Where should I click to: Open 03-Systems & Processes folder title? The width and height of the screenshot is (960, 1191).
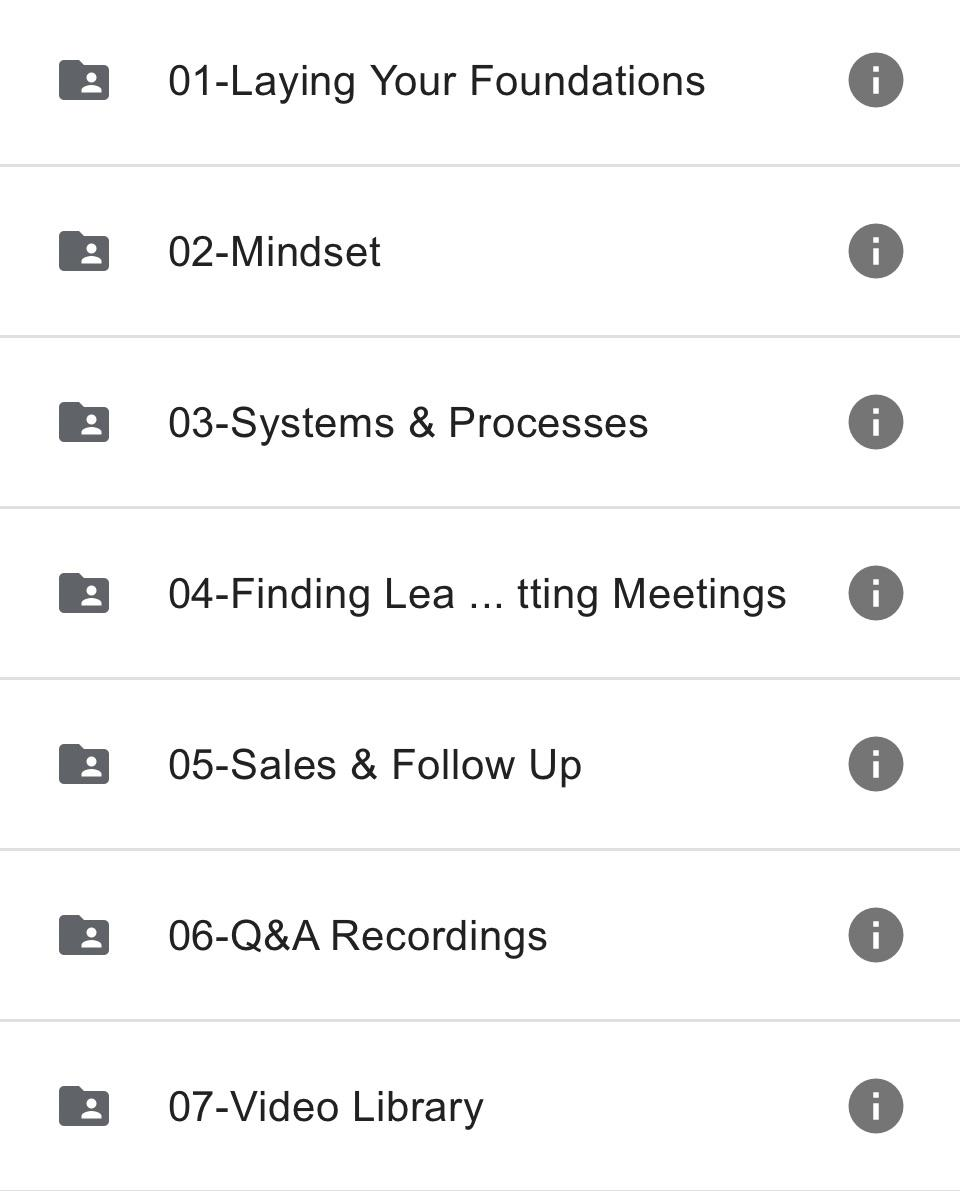click(408, 423)
